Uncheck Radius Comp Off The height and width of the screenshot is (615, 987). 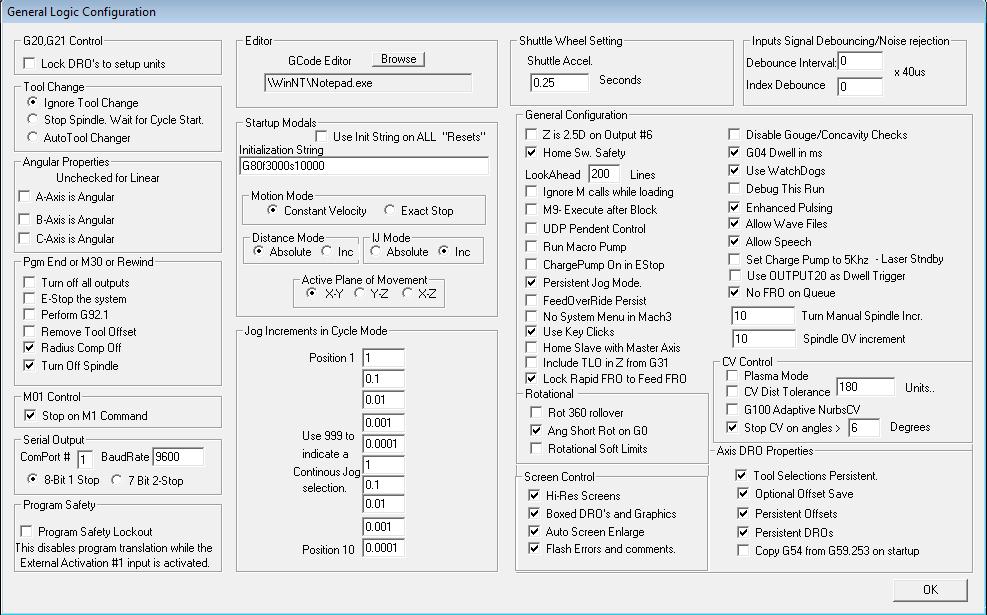[x=29, y=347]
